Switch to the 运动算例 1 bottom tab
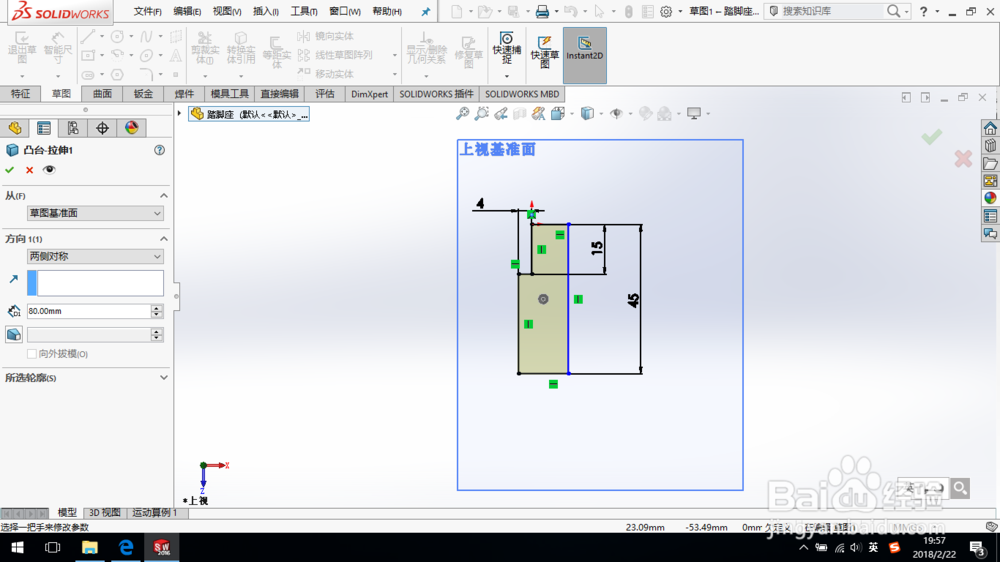1000x562 pixels. tap(154, 512)
